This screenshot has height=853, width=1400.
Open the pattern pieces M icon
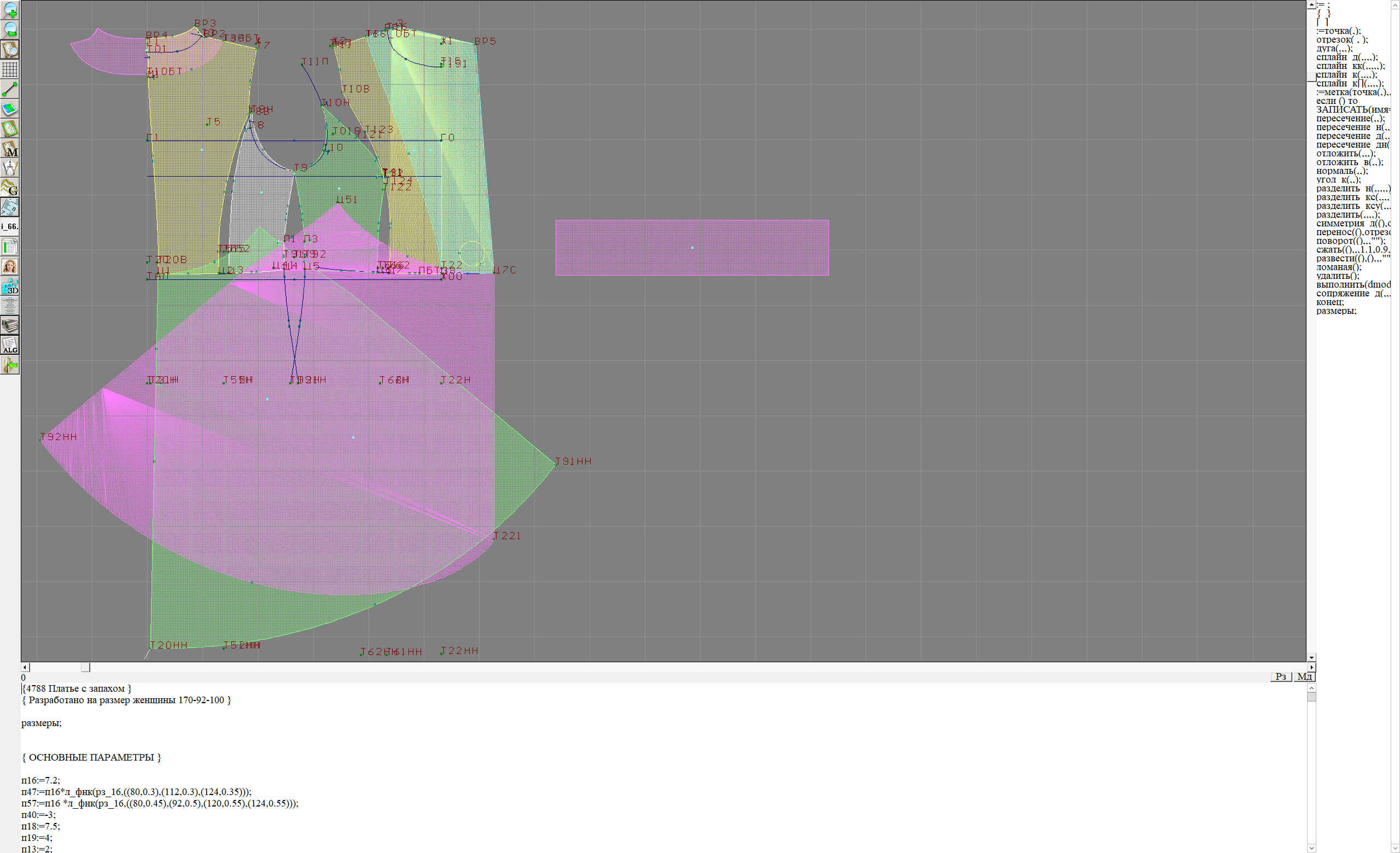[x=10, y=148]
